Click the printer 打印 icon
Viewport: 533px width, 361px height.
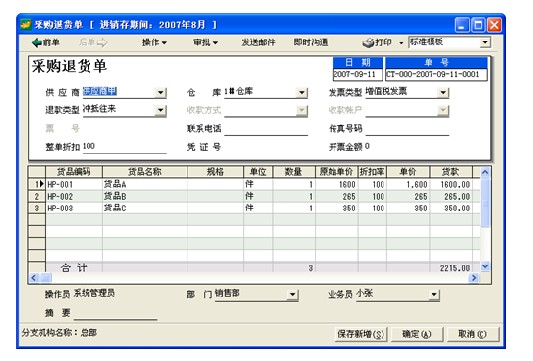[x=368, y=43]
